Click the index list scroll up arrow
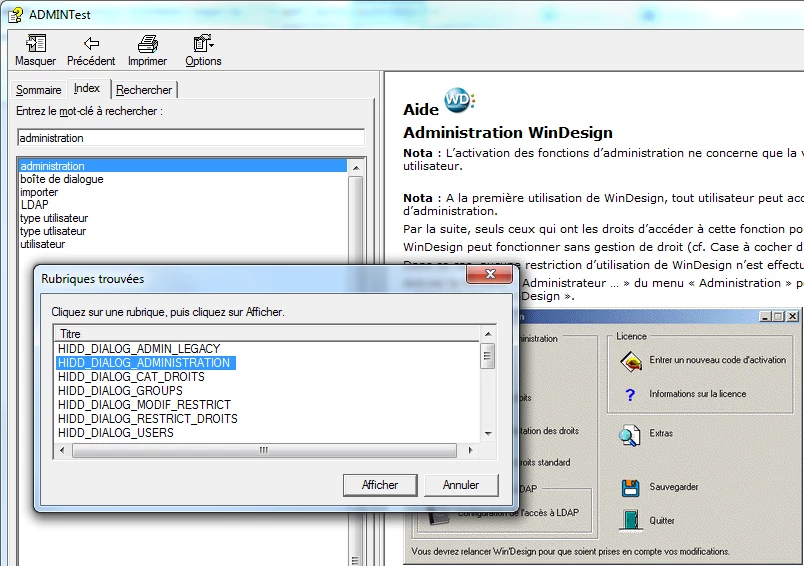Image resolution: width=804 pixels, height=566 pixels. tap(356, 168)
